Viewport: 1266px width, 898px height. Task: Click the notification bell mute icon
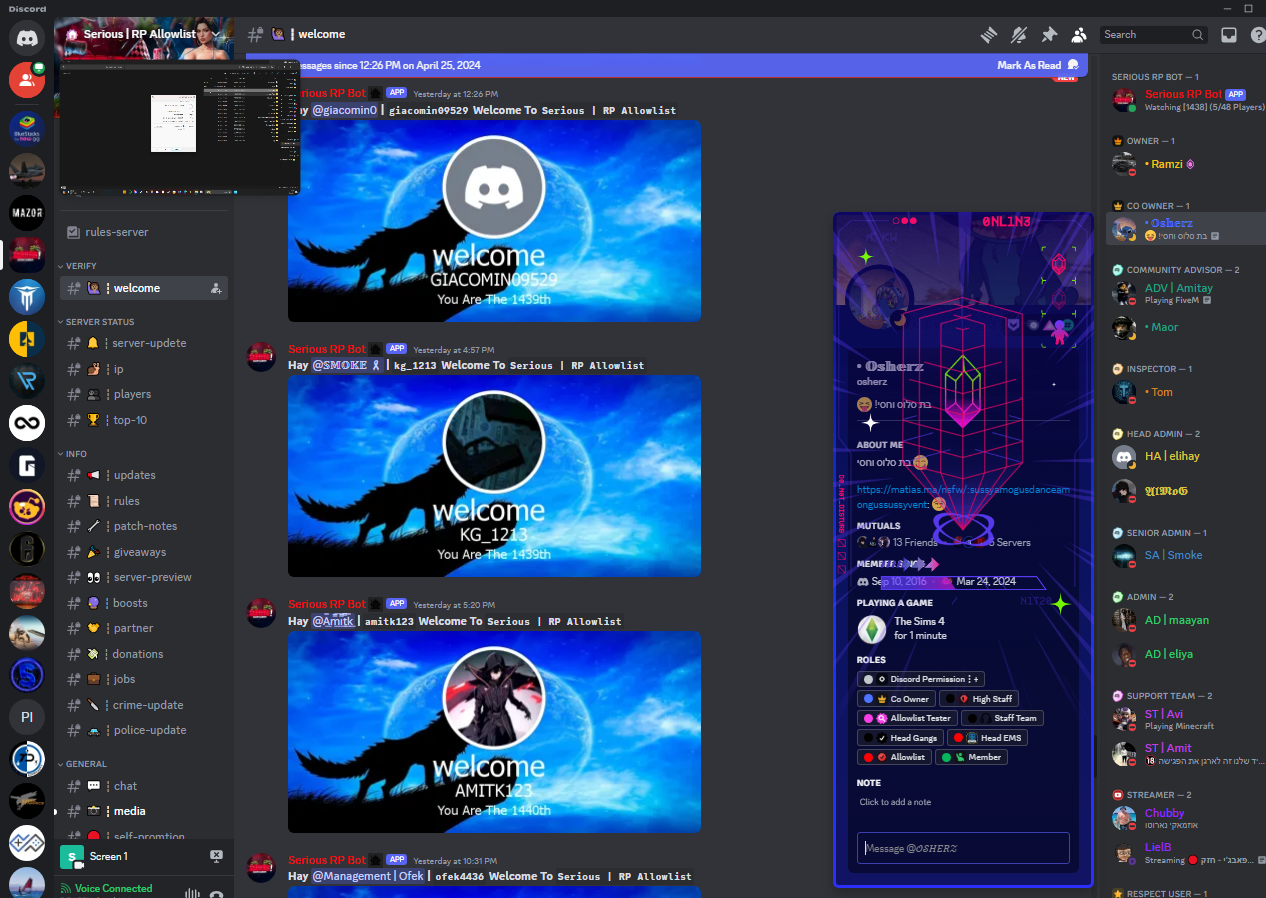pyautogui.click(x=1019, y=35)
